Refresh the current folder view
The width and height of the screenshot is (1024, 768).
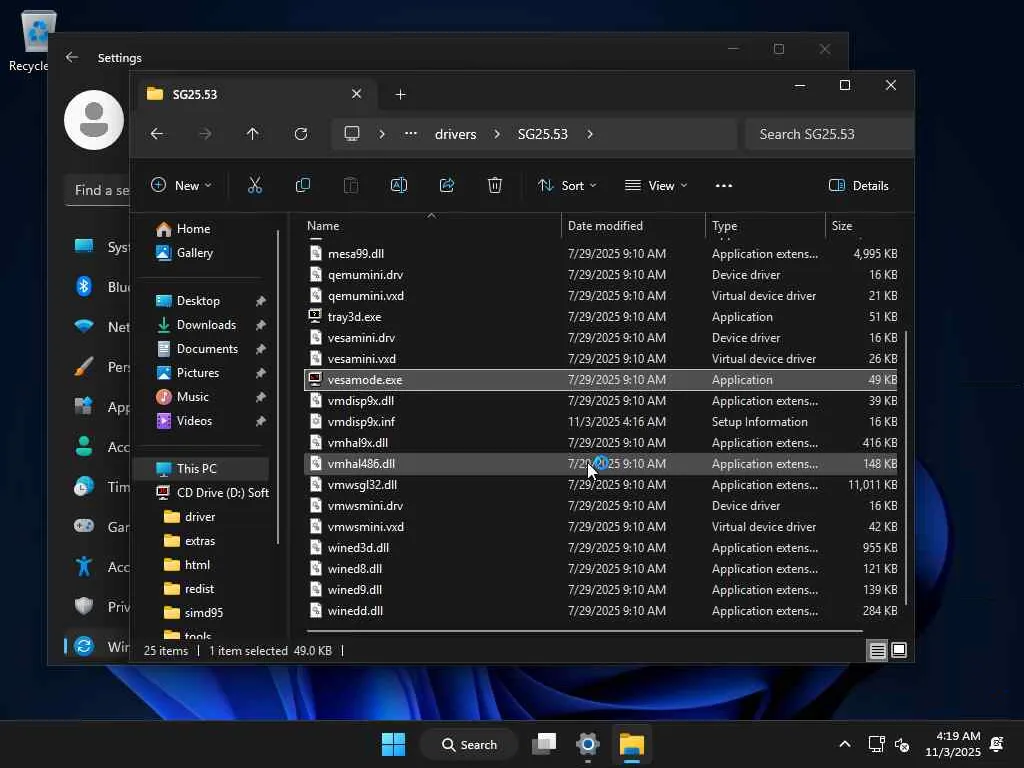301,134
